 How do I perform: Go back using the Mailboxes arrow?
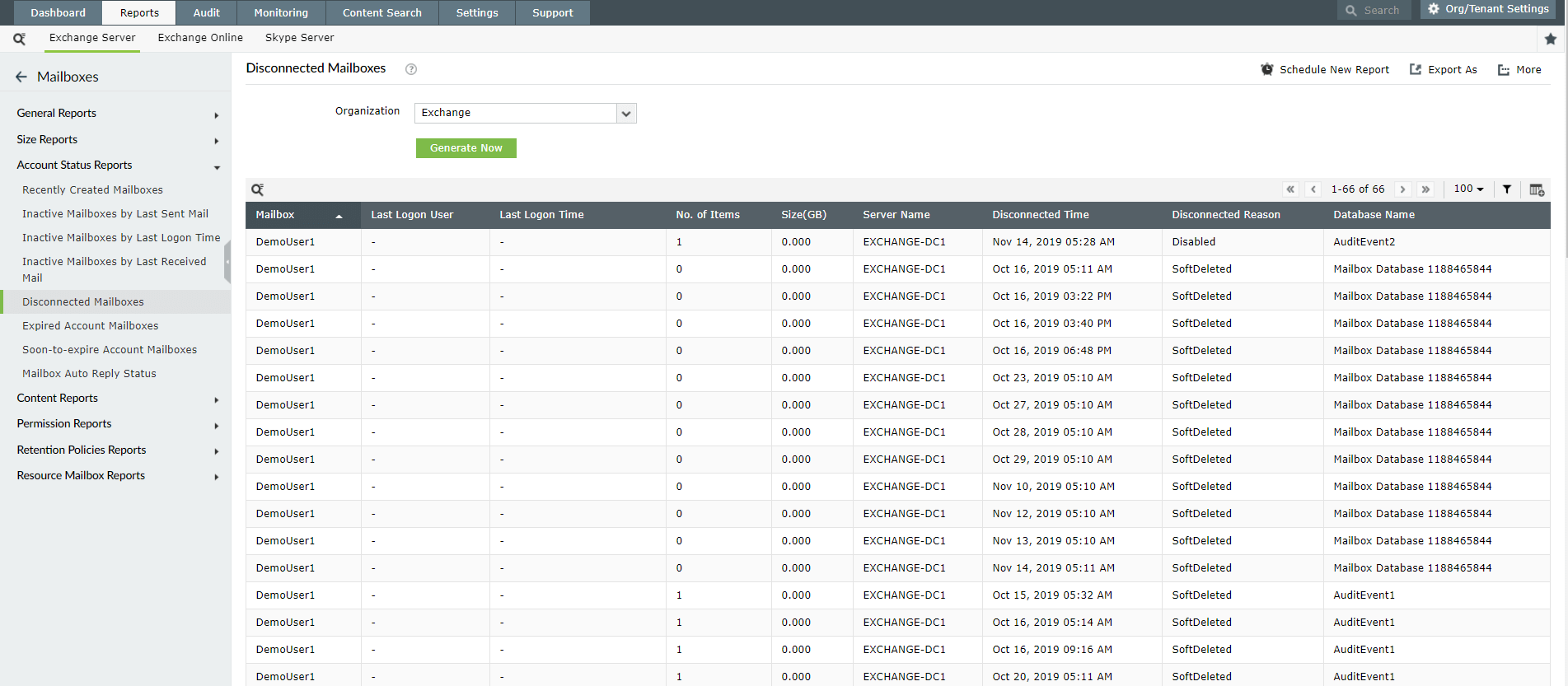point(21,77)
